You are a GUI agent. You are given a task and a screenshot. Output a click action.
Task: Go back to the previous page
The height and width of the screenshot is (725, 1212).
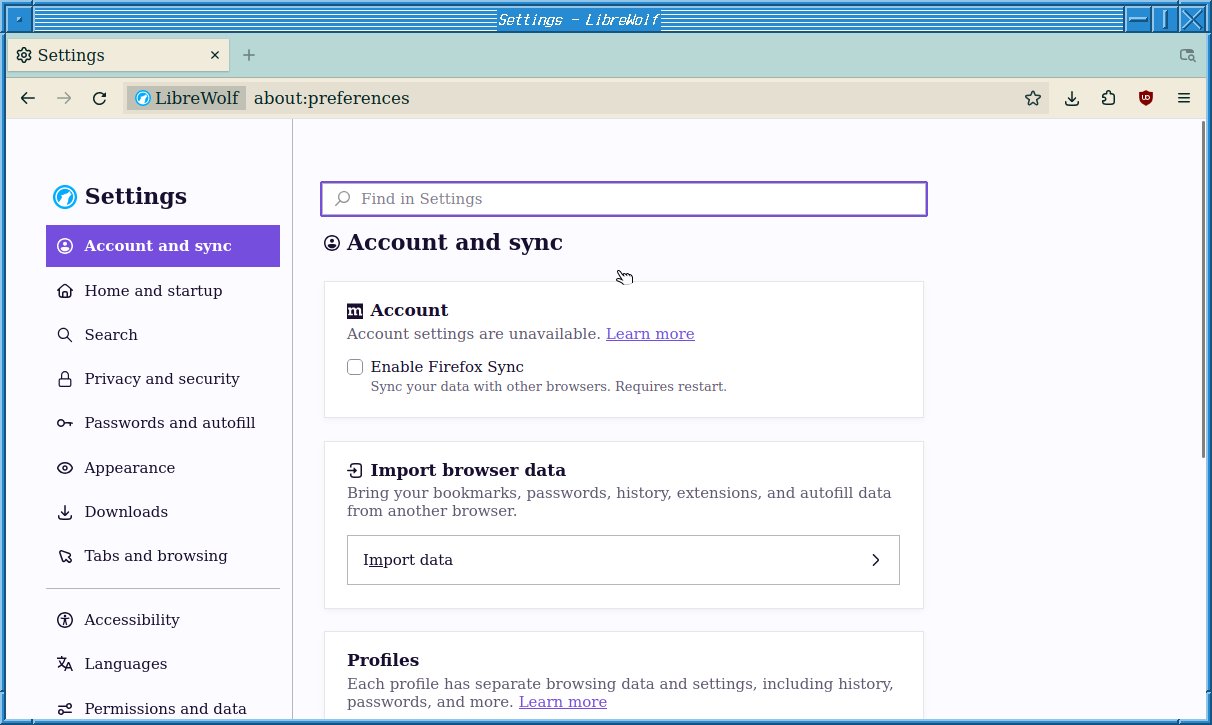(x=28, y=98)
